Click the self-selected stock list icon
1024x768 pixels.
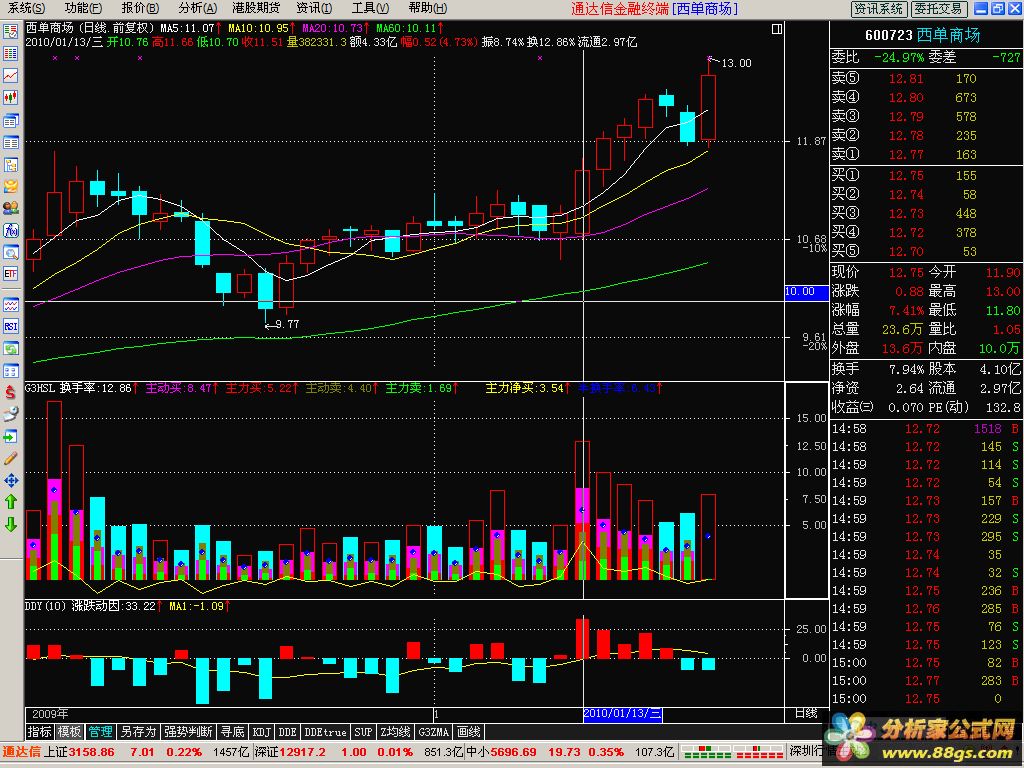[x=10, y=31]
